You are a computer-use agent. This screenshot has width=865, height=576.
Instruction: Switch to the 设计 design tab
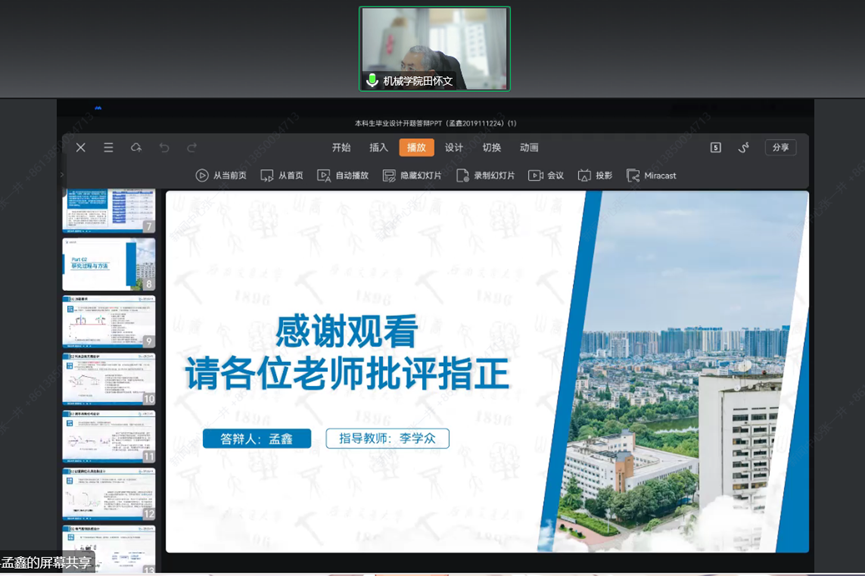tap(454, 148)
